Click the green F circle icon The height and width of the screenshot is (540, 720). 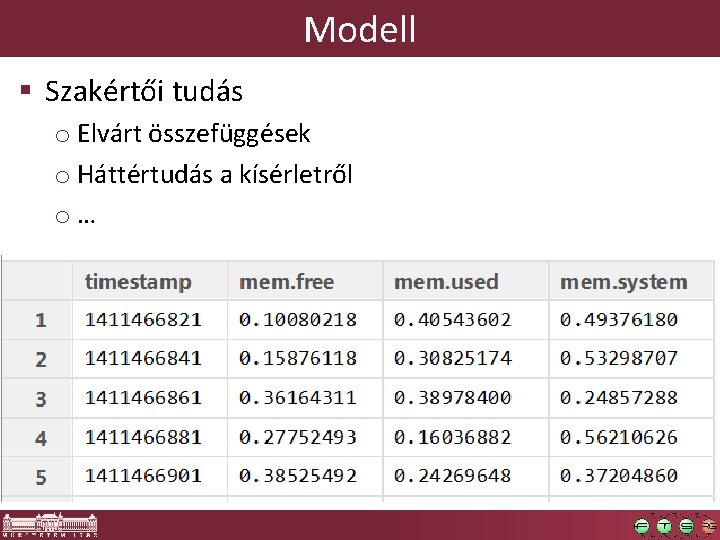(641, 526)
